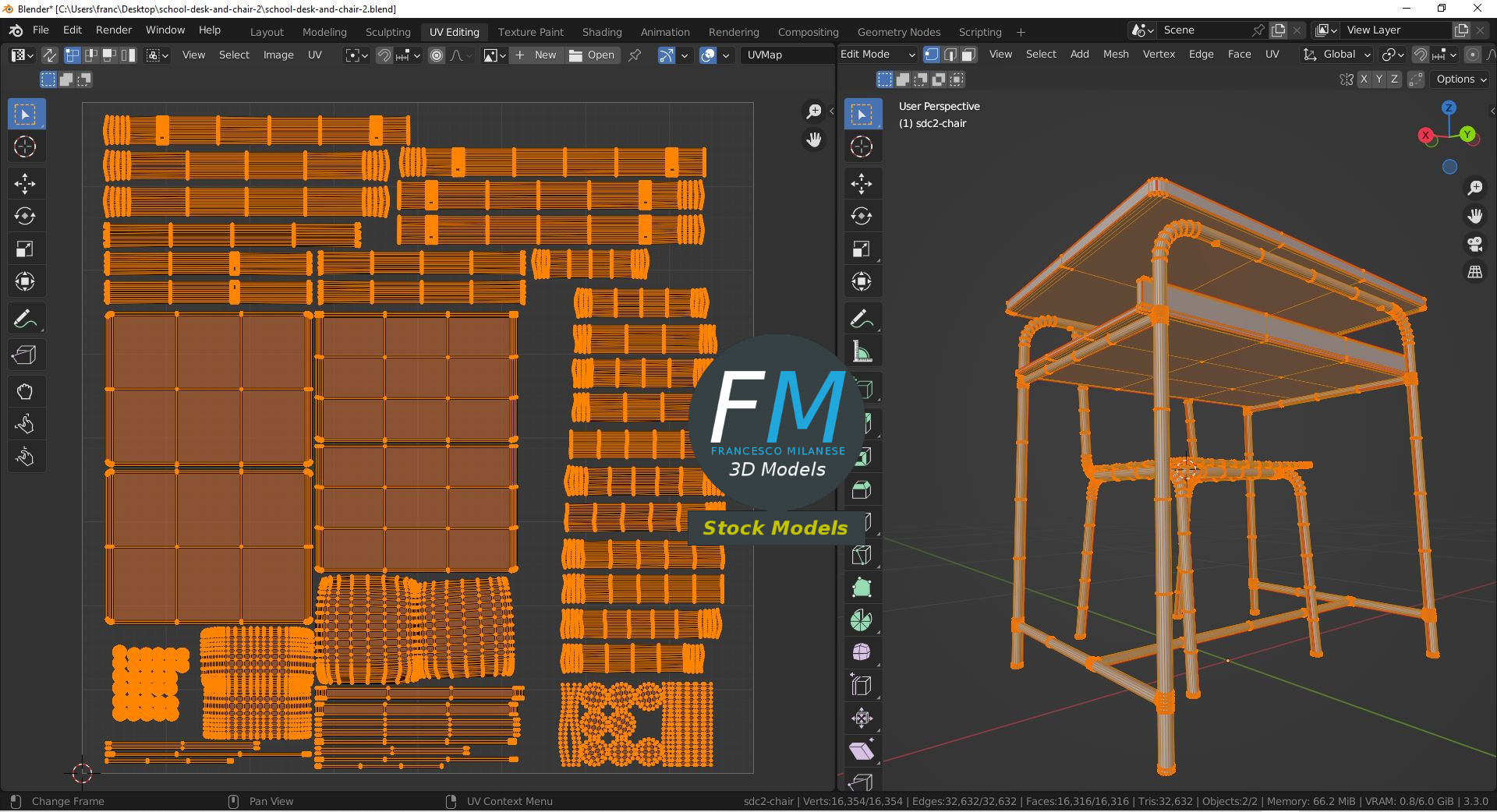Activate the Scale tool in 3D viewport

[x=862, y=249]
